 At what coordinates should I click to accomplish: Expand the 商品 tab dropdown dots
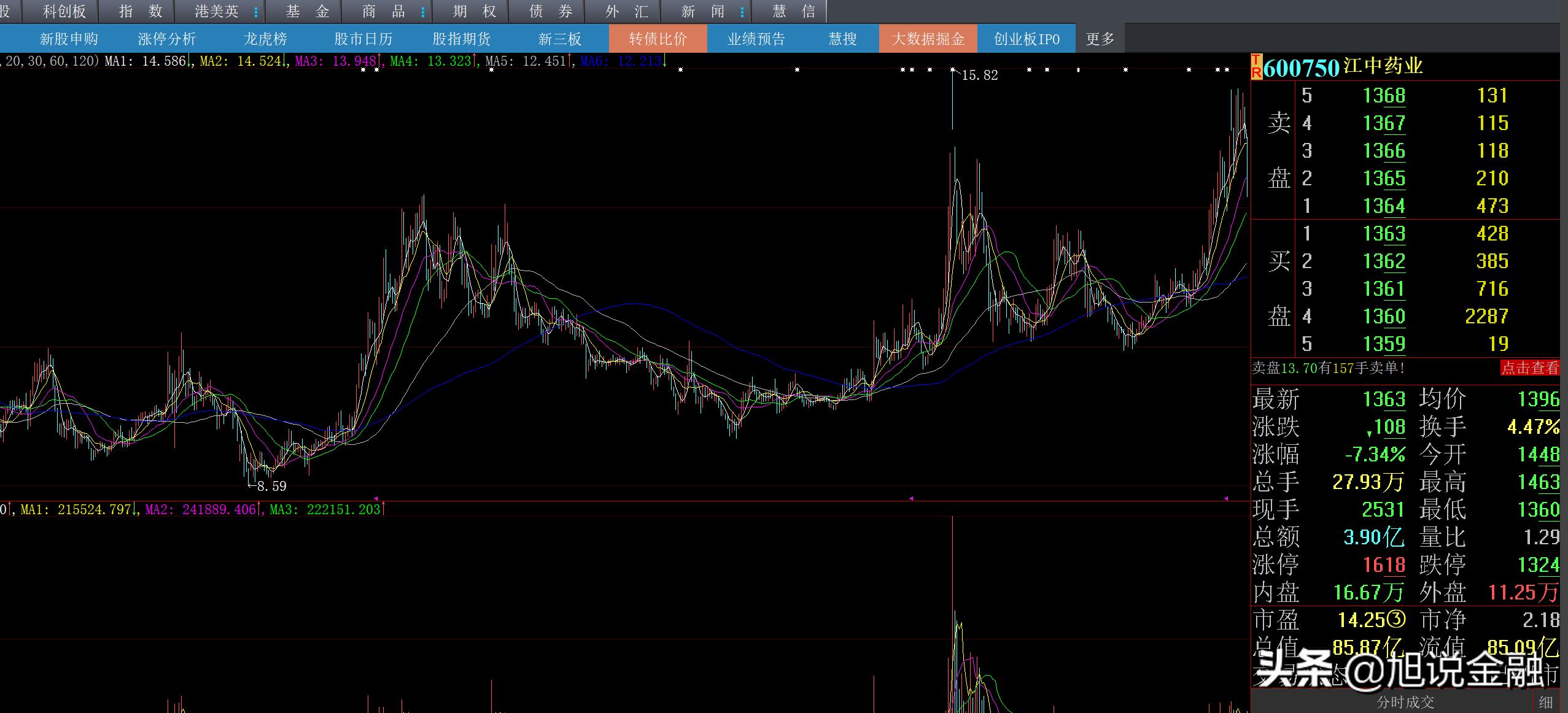pyautogui.click(x=423, y=12)
